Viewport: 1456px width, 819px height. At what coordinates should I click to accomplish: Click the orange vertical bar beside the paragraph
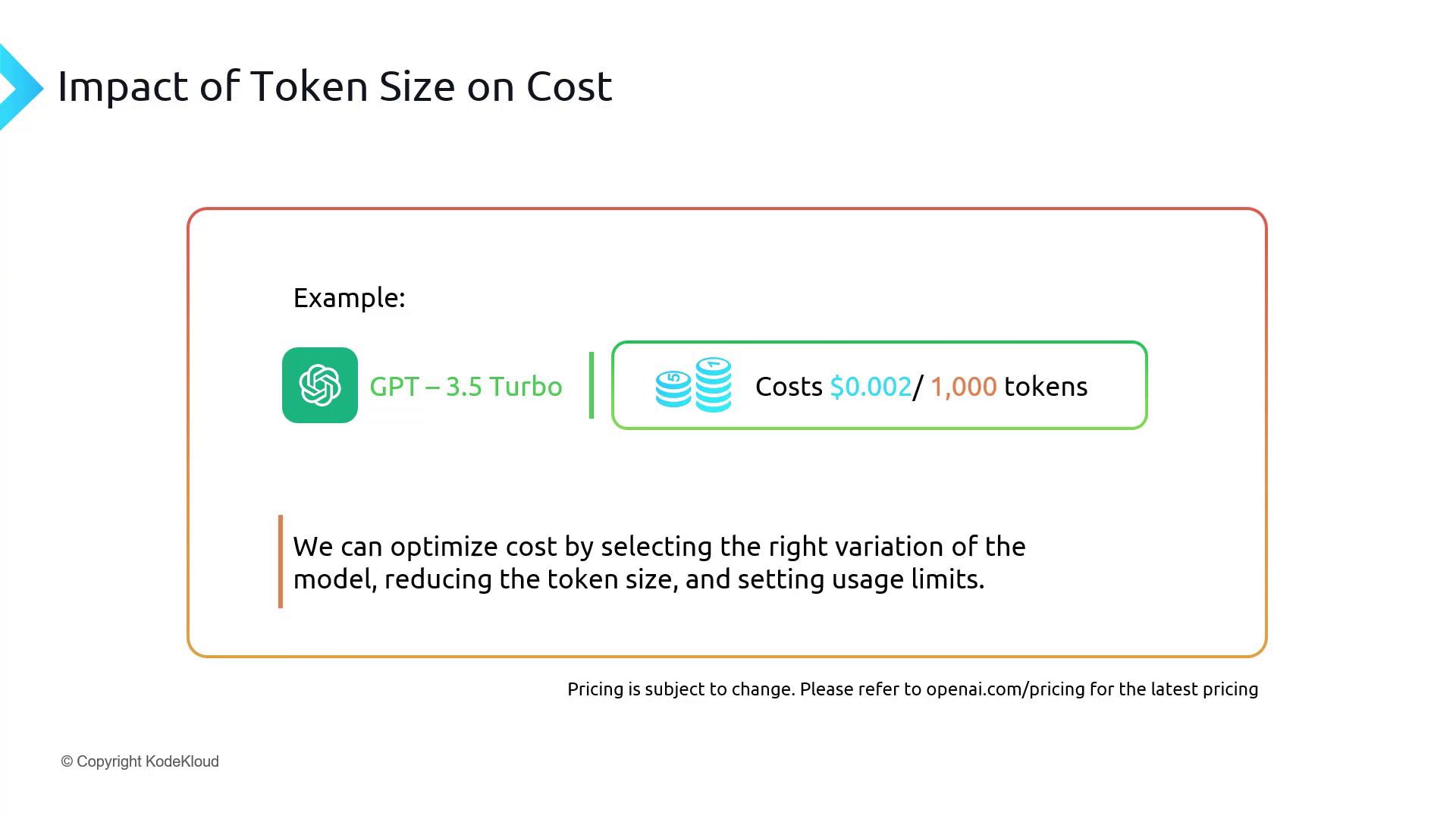tap(281, 562)
